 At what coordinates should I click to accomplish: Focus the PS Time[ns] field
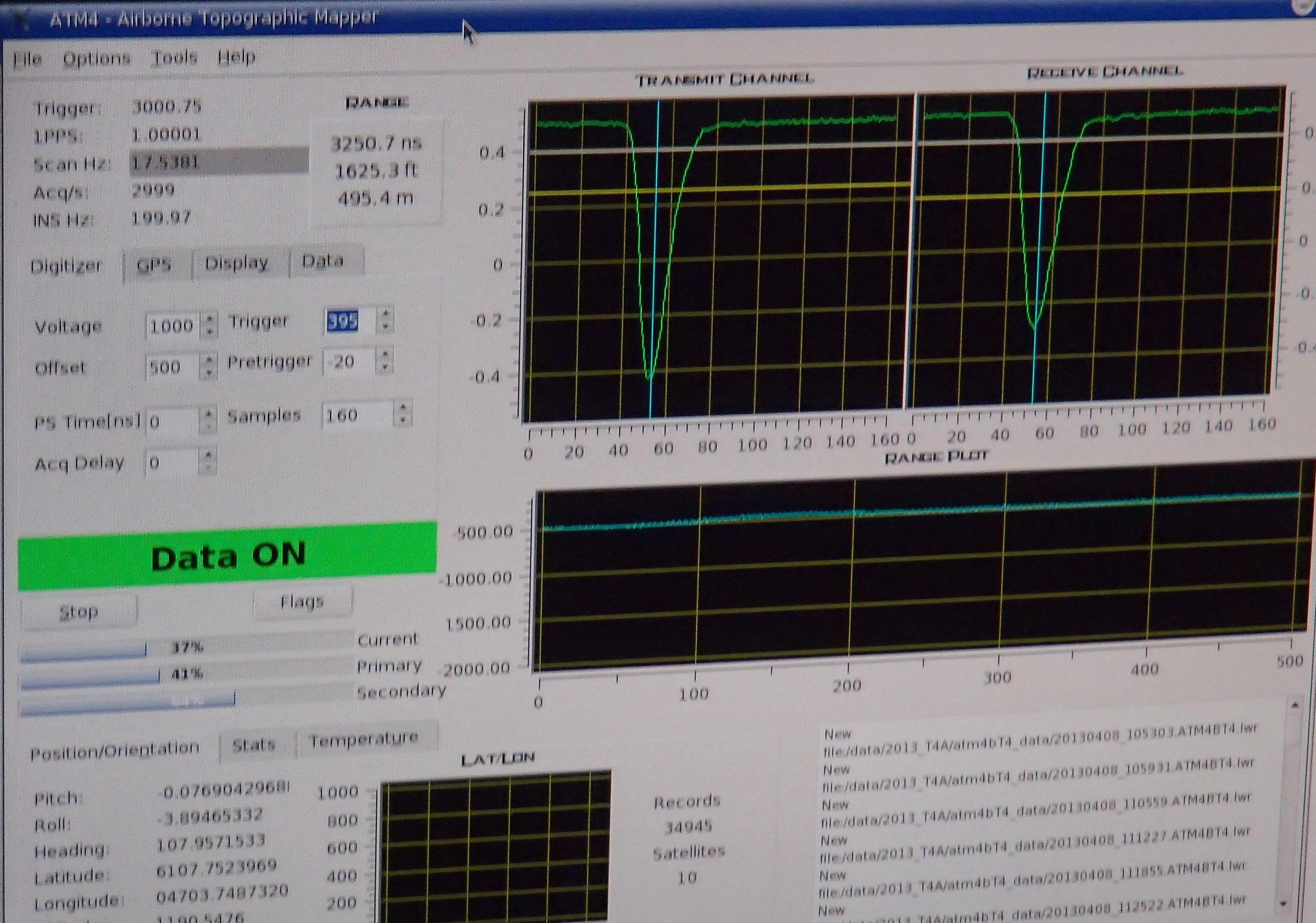173,422
